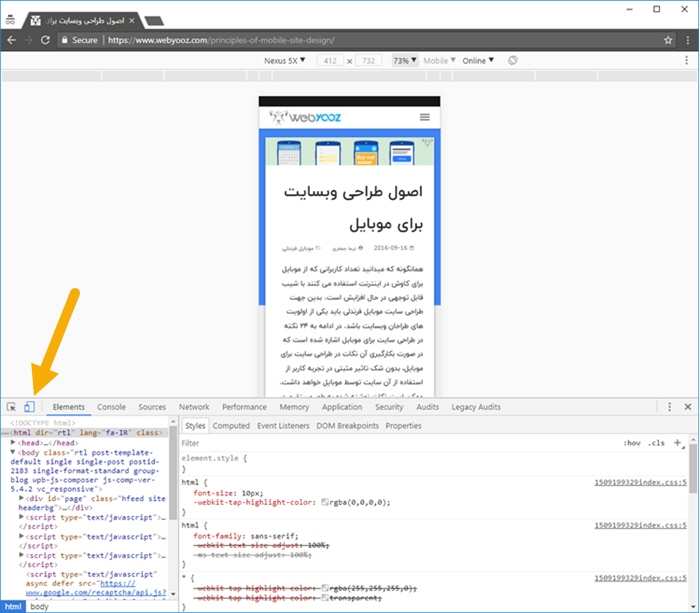
Task: Close the DevTools panel
Action: [x=688, y=407]
